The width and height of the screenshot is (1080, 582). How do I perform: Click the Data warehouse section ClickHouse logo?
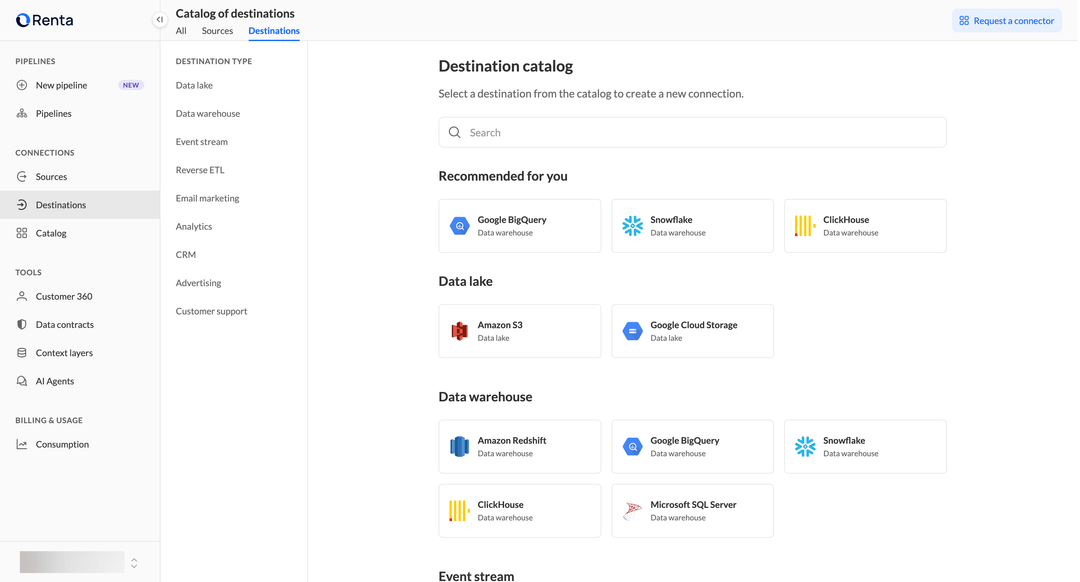click(x=459, y=511)
